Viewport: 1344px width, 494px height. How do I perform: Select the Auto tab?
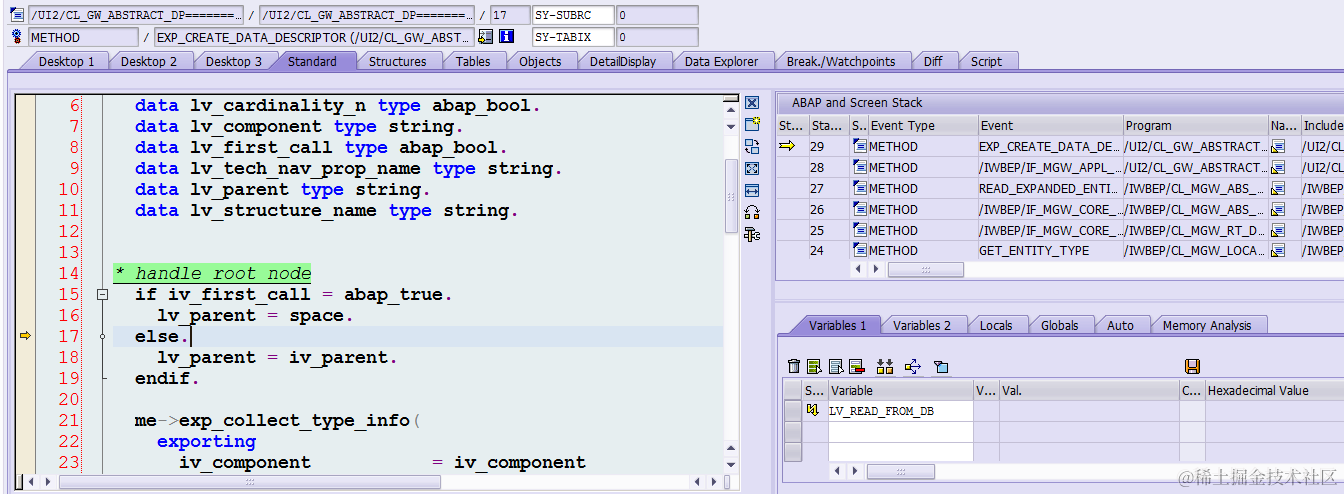(1120, 325)
